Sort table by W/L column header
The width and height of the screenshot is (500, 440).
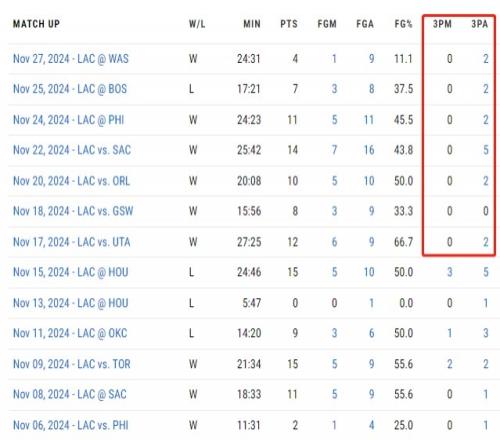tap(197, 24)
